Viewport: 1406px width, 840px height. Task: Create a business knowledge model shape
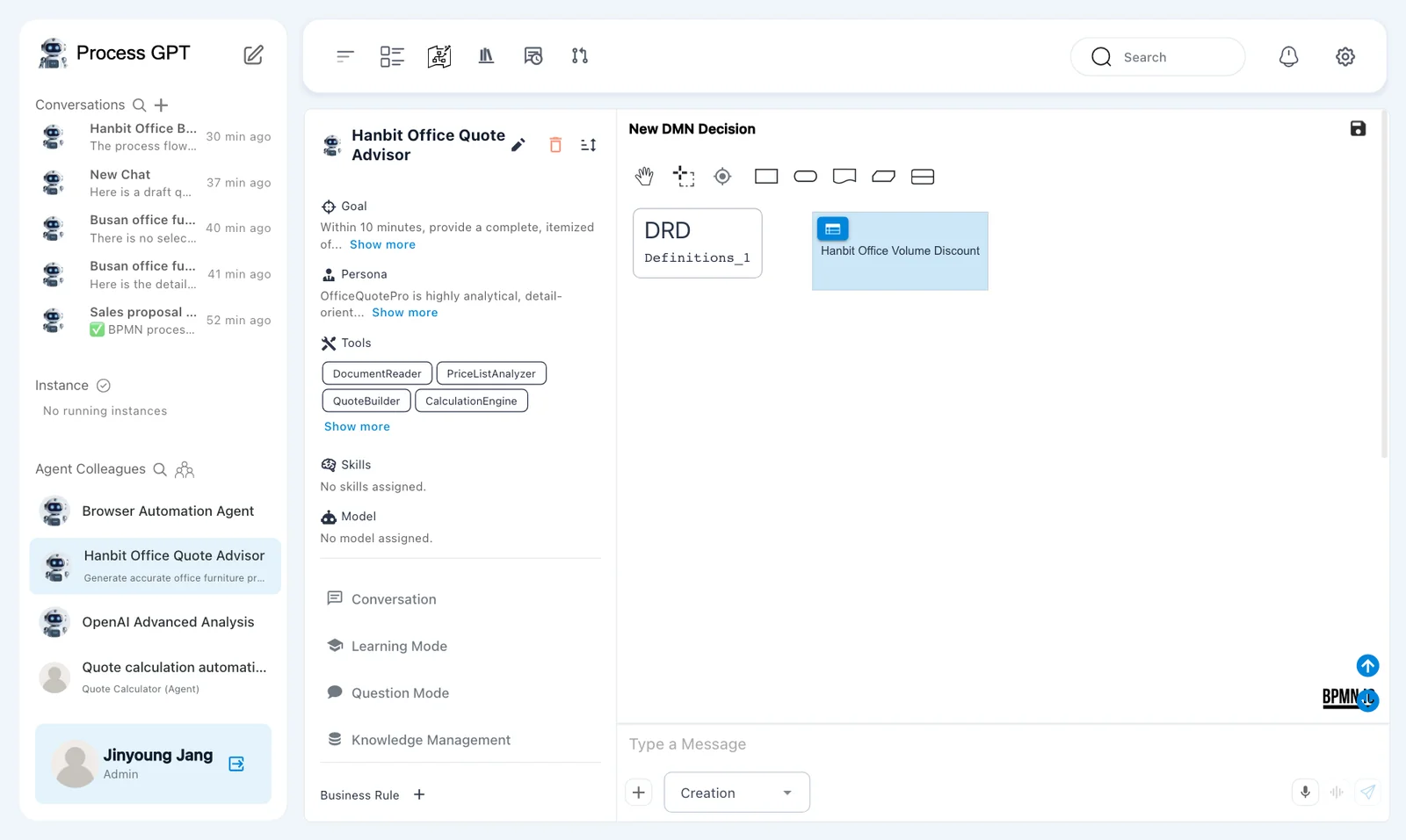[x=883, y=177]
